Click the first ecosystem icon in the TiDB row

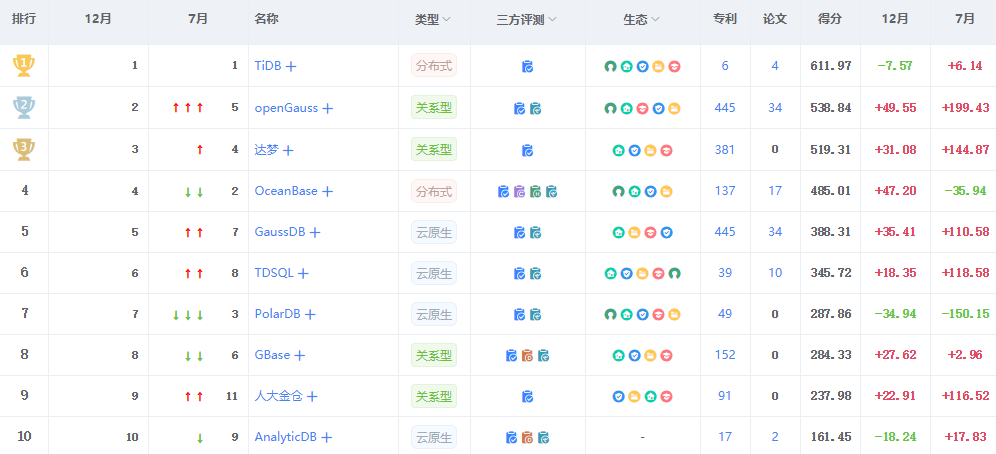[x=610, y=67]
